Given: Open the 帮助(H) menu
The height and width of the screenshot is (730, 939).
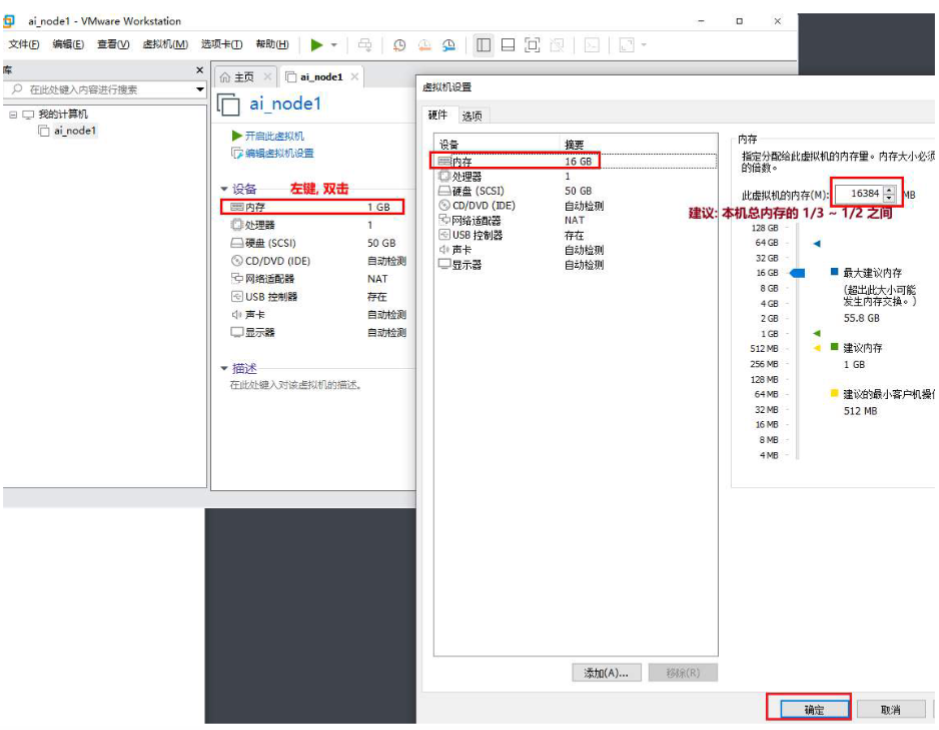Looking at the screenshot, I should pyautogui.click(x=272, y=44).
